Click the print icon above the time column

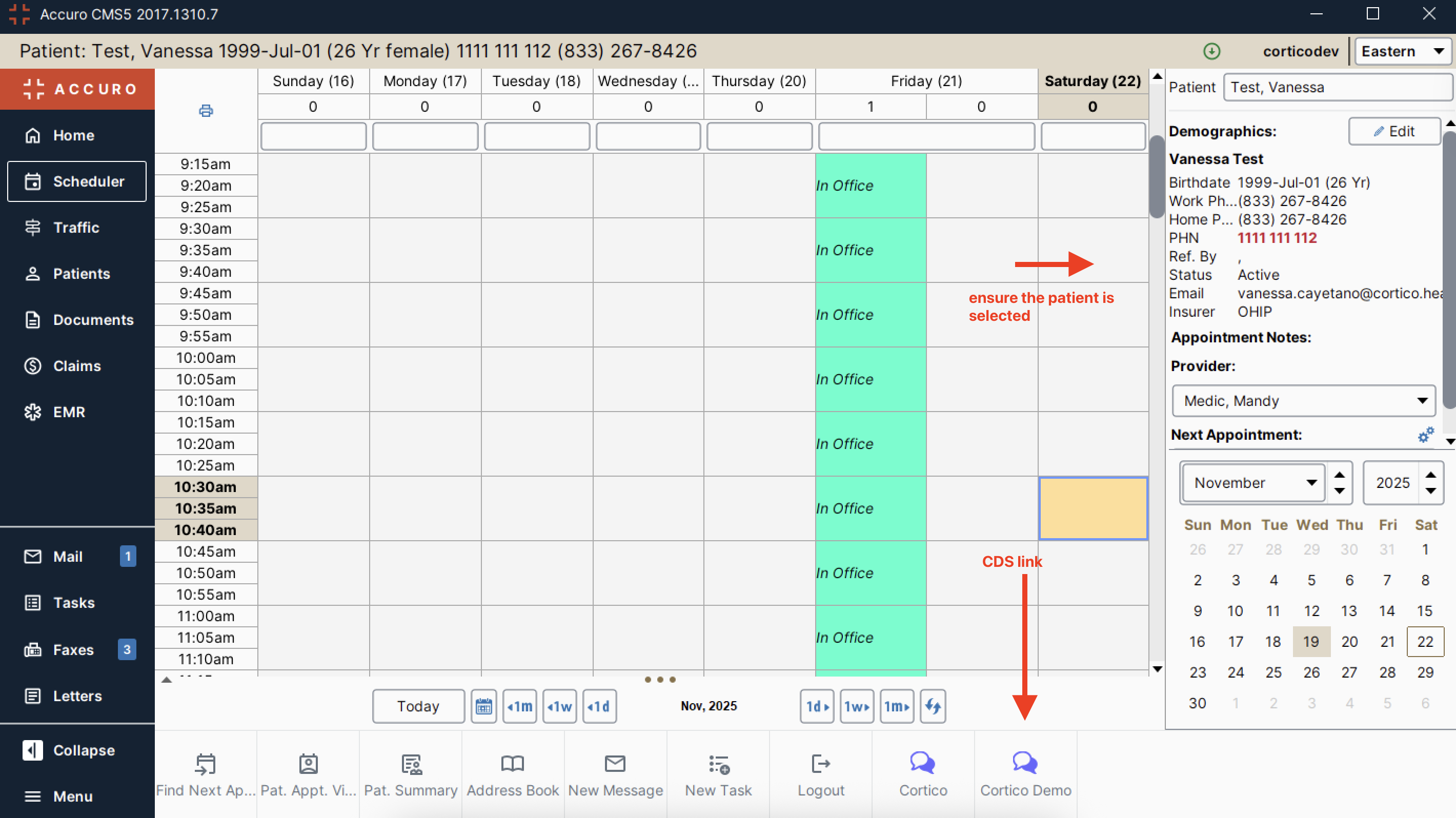coord(205,111)
